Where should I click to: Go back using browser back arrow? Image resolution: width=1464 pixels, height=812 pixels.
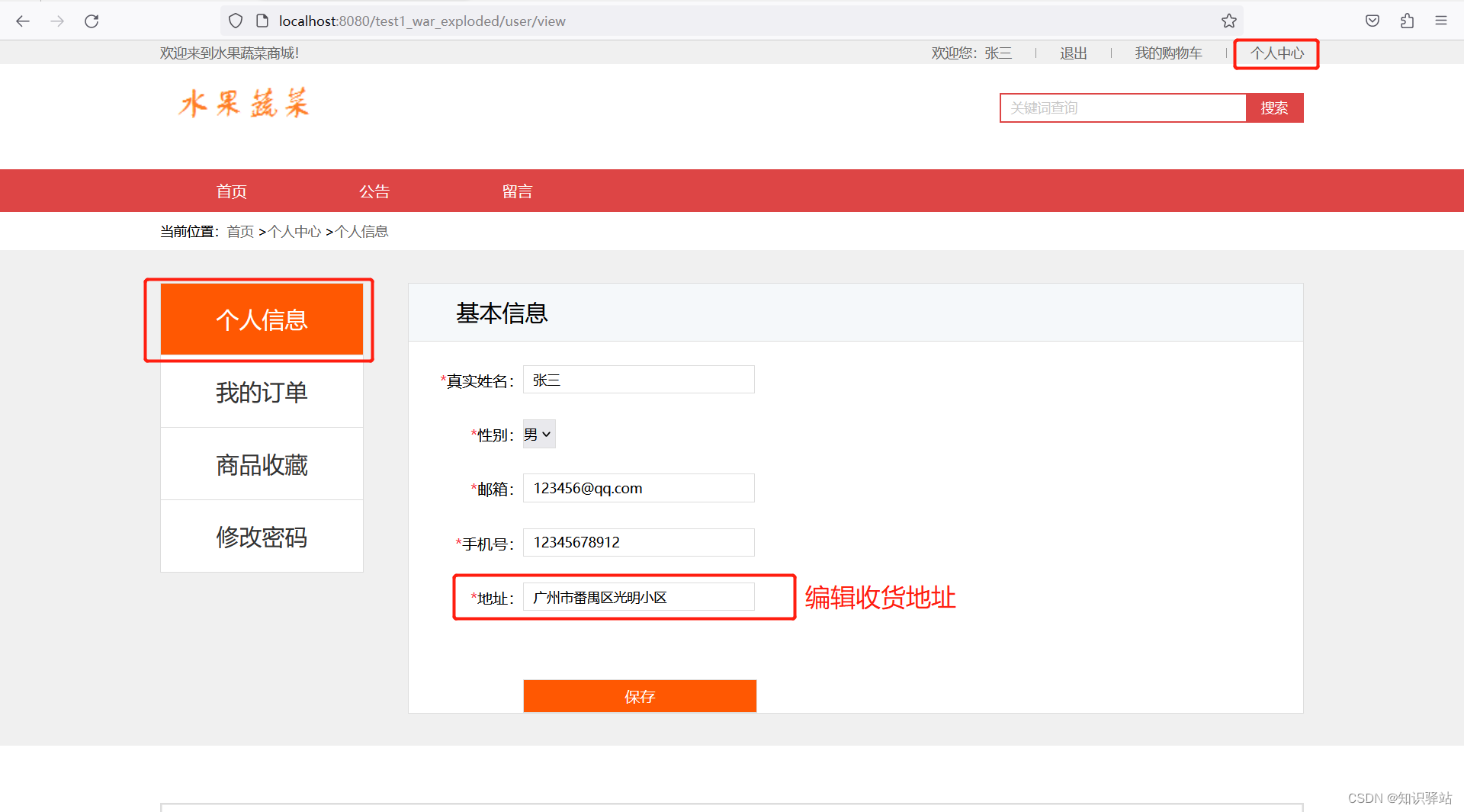tap(23, 21)
